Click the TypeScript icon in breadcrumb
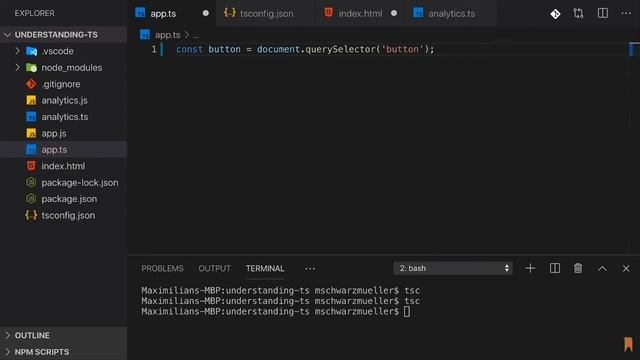Screen dimensions: 640x360 145,34
